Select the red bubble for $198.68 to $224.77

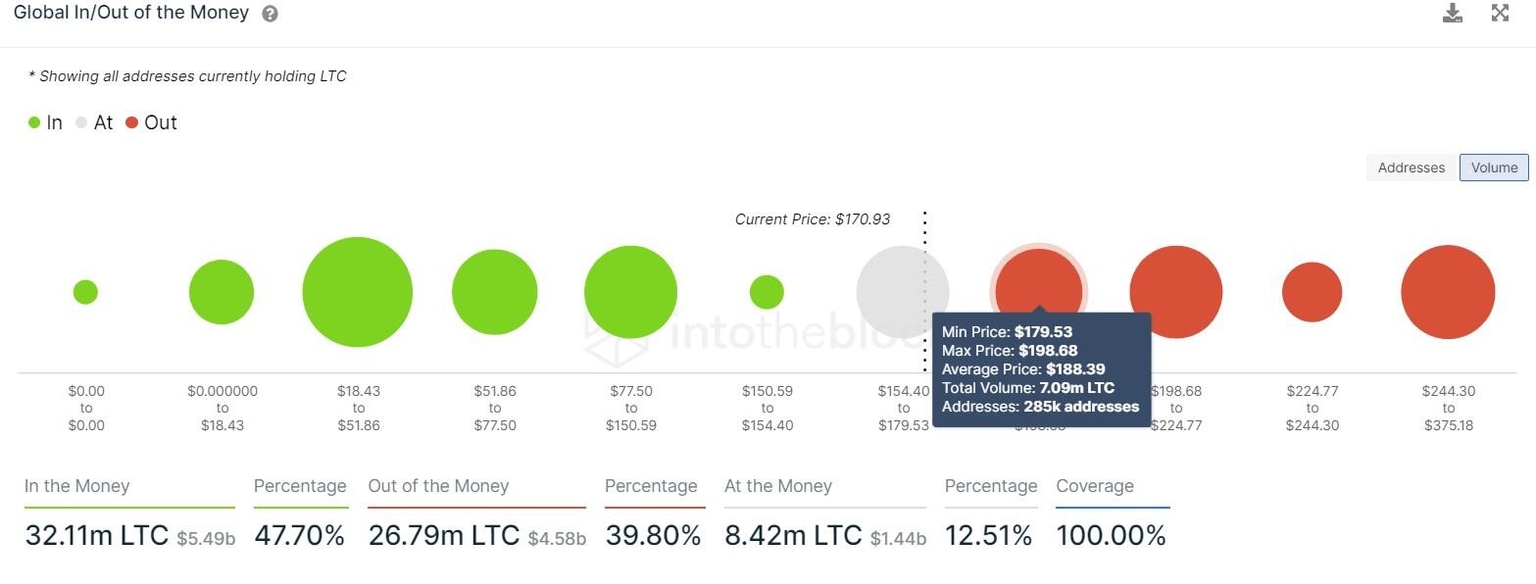pos(1175,291)
